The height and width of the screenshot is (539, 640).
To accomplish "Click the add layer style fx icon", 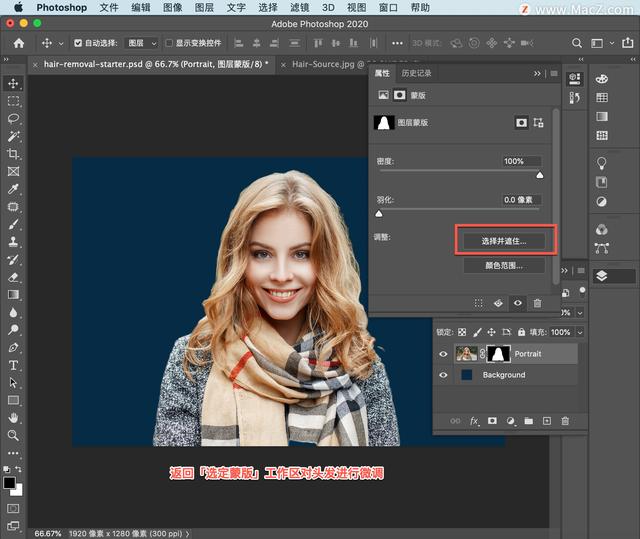I will pos(474,422).
